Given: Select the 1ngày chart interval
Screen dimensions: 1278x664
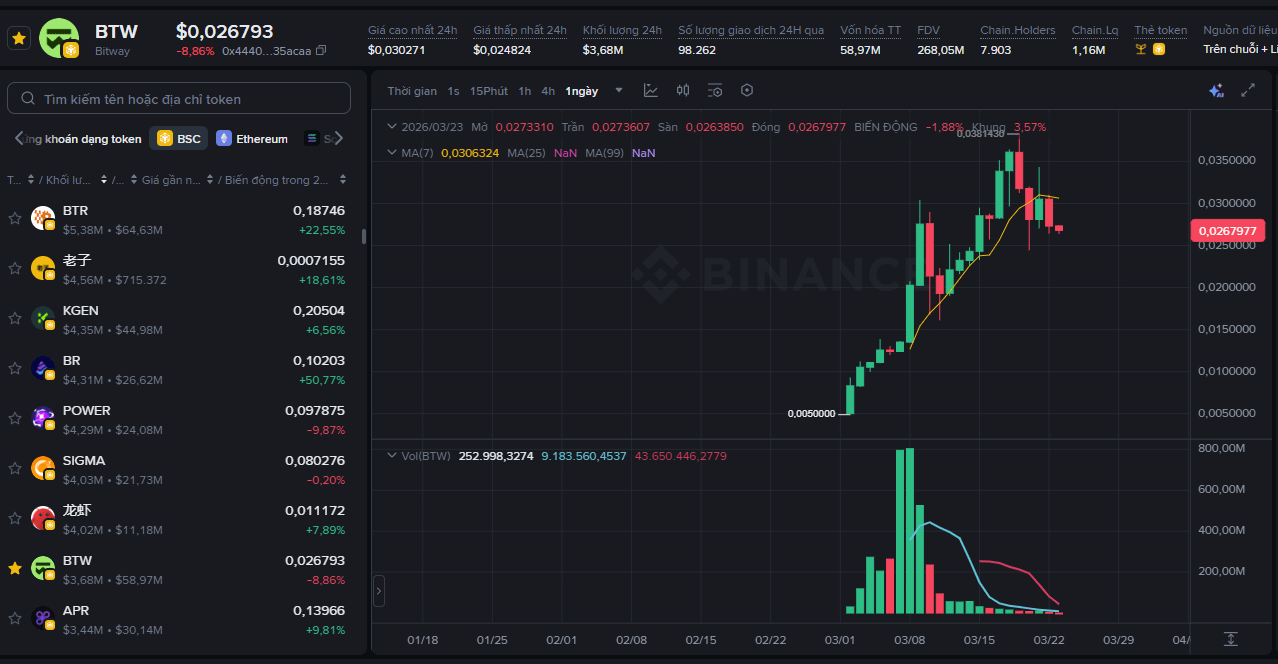Looking at the screenshot, I should click(582, 91).
